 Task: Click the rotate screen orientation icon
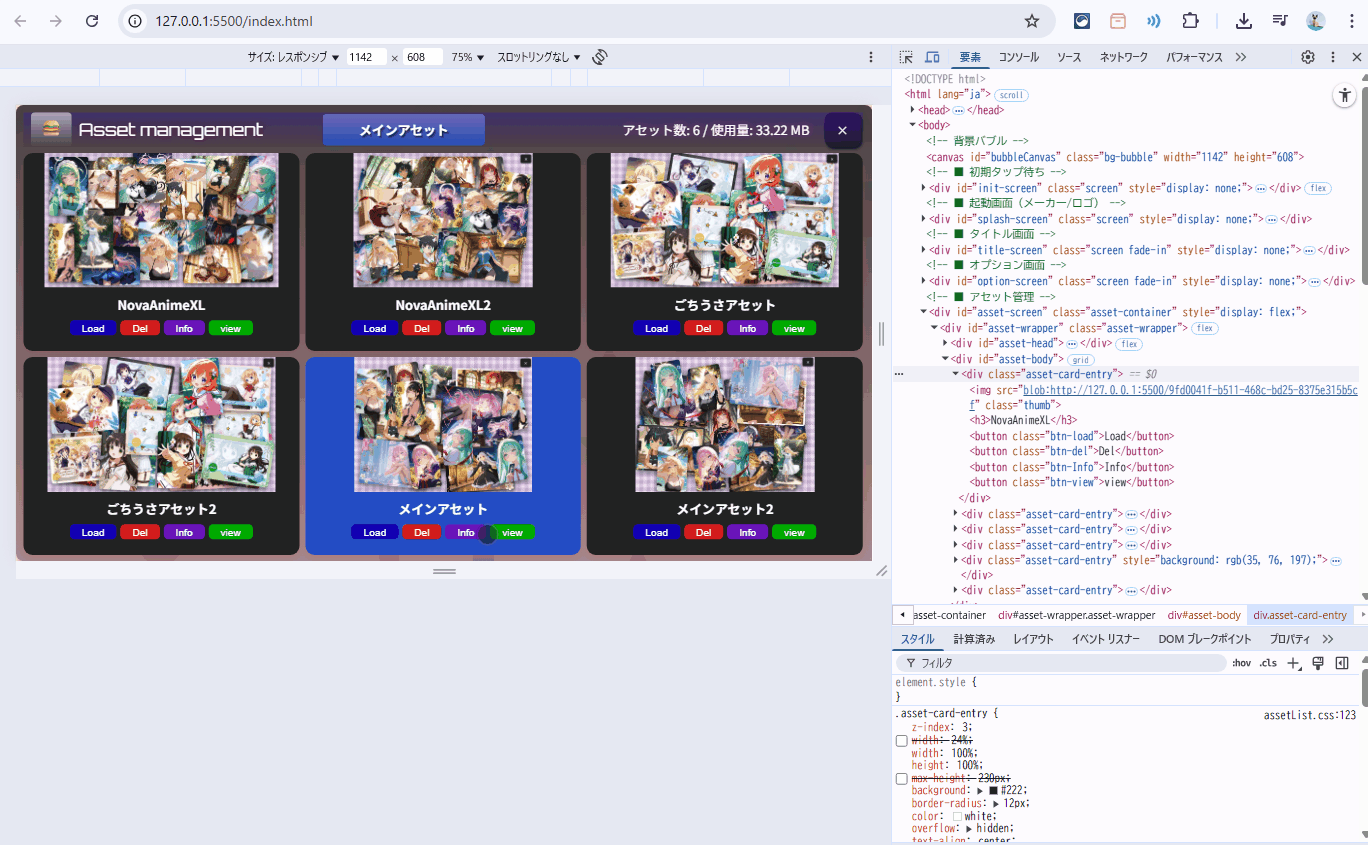tap(600, 57)
